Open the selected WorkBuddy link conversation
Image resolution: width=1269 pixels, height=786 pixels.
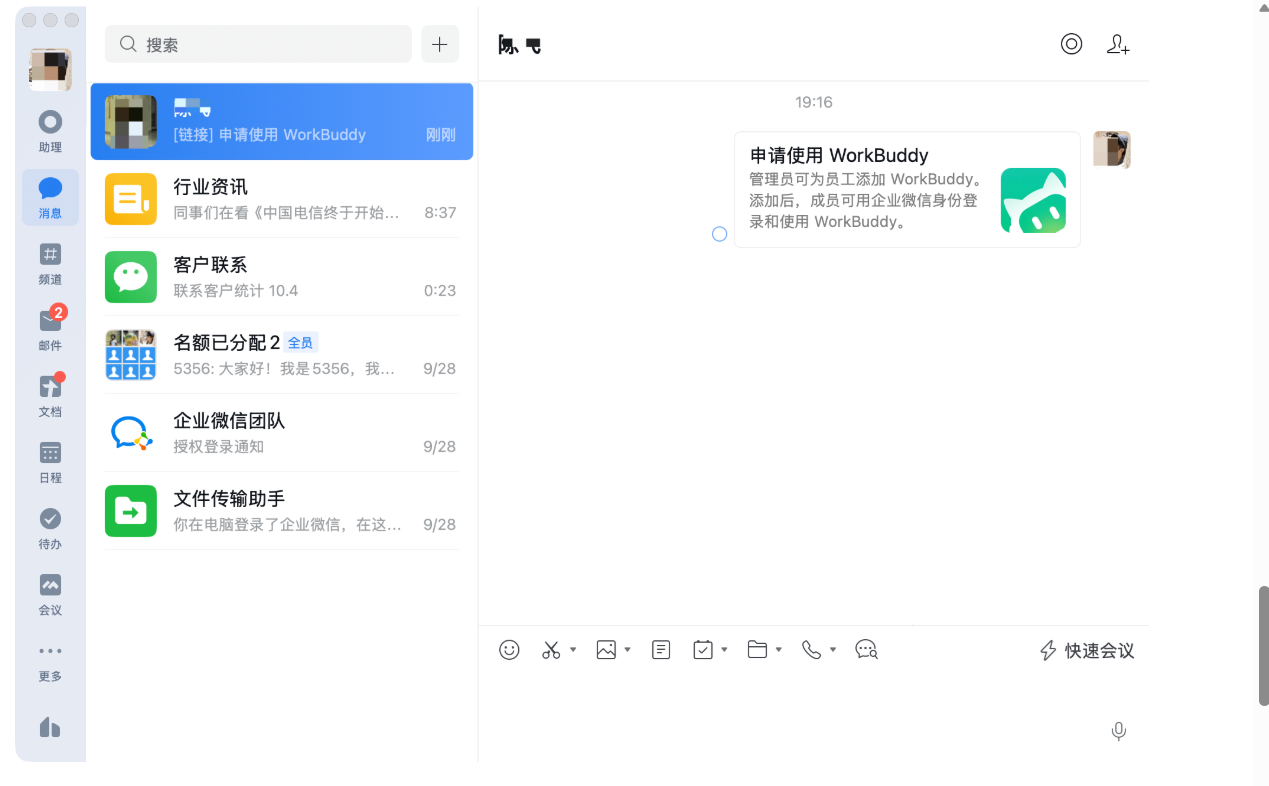[x=282, y=121]
